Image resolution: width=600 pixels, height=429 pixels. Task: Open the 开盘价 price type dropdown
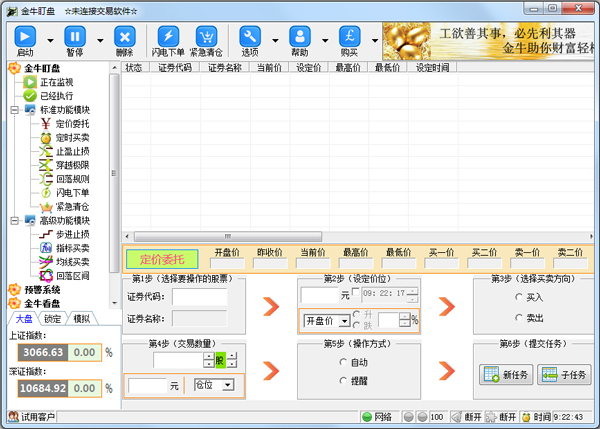point(344,320)
